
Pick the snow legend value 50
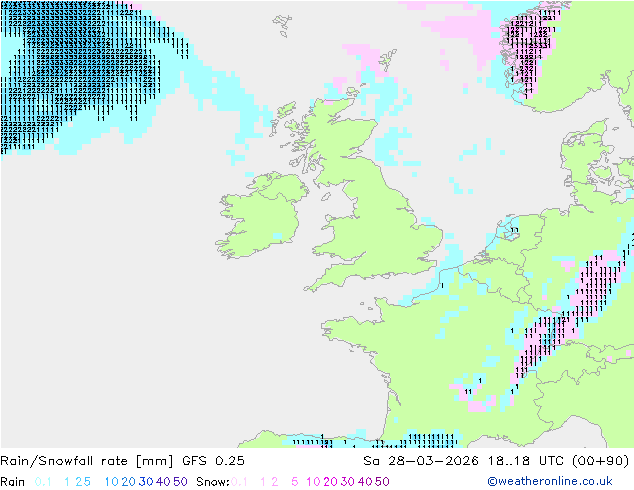point(382,482)
